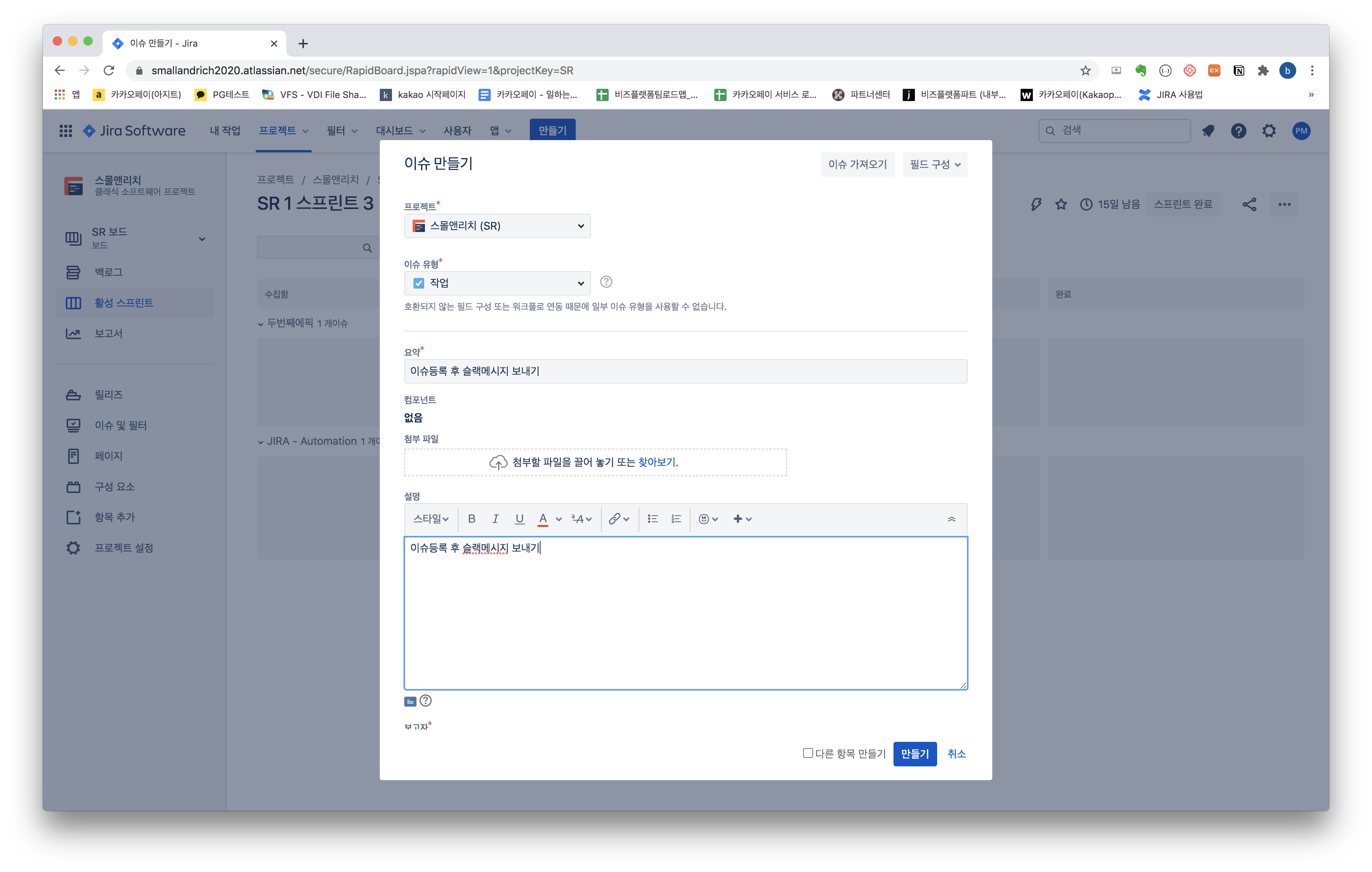This screenshot has height=872, width=1372.
Task: Check the '다른 항목 만들기' checkbox
Action: [807, 753]
